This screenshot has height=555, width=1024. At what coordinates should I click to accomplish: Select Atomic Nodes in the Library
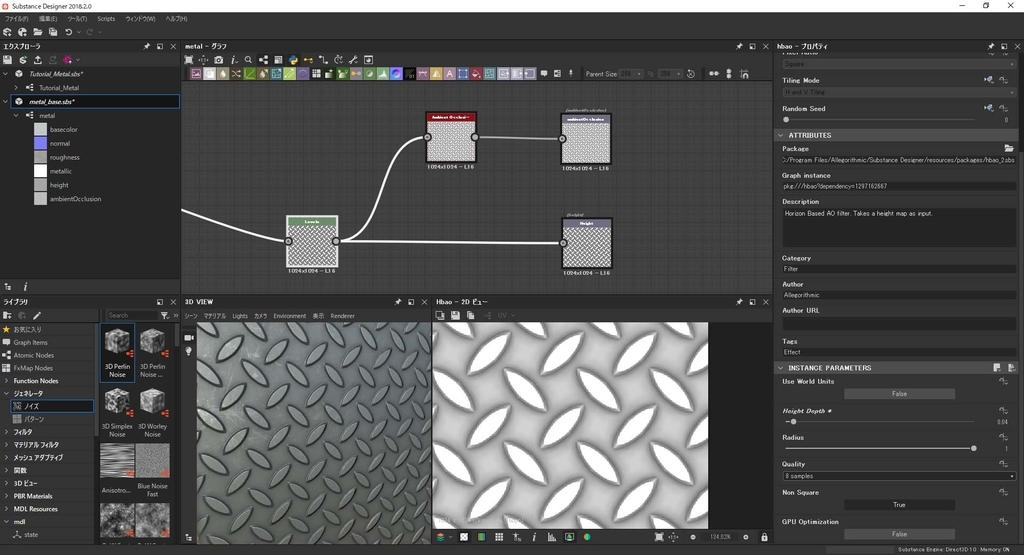pos(34,355)
